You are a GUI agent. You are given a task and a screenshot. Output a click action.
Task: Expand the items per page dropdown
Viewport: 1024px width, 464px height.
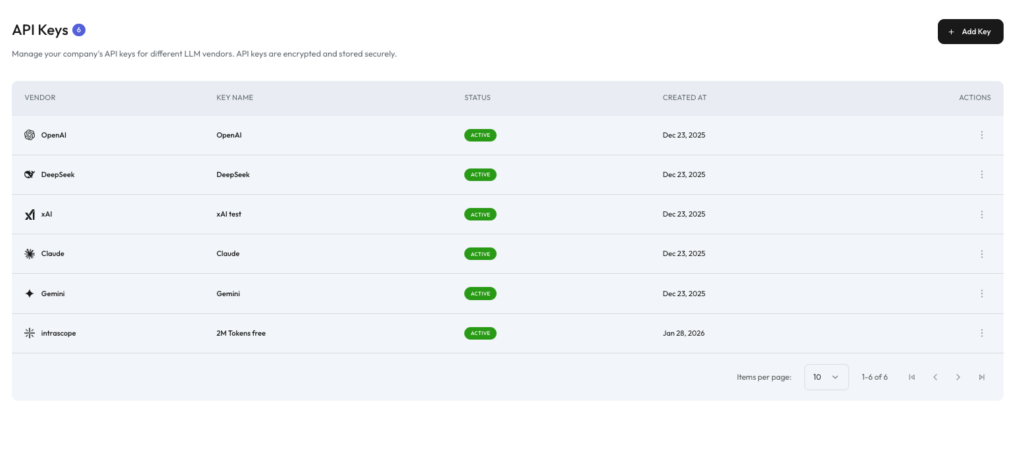click(826, 377)
